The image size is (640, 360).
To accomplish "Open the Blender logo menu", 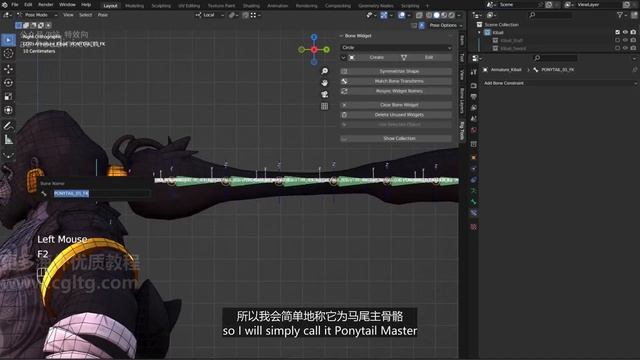I will [4, 5].
